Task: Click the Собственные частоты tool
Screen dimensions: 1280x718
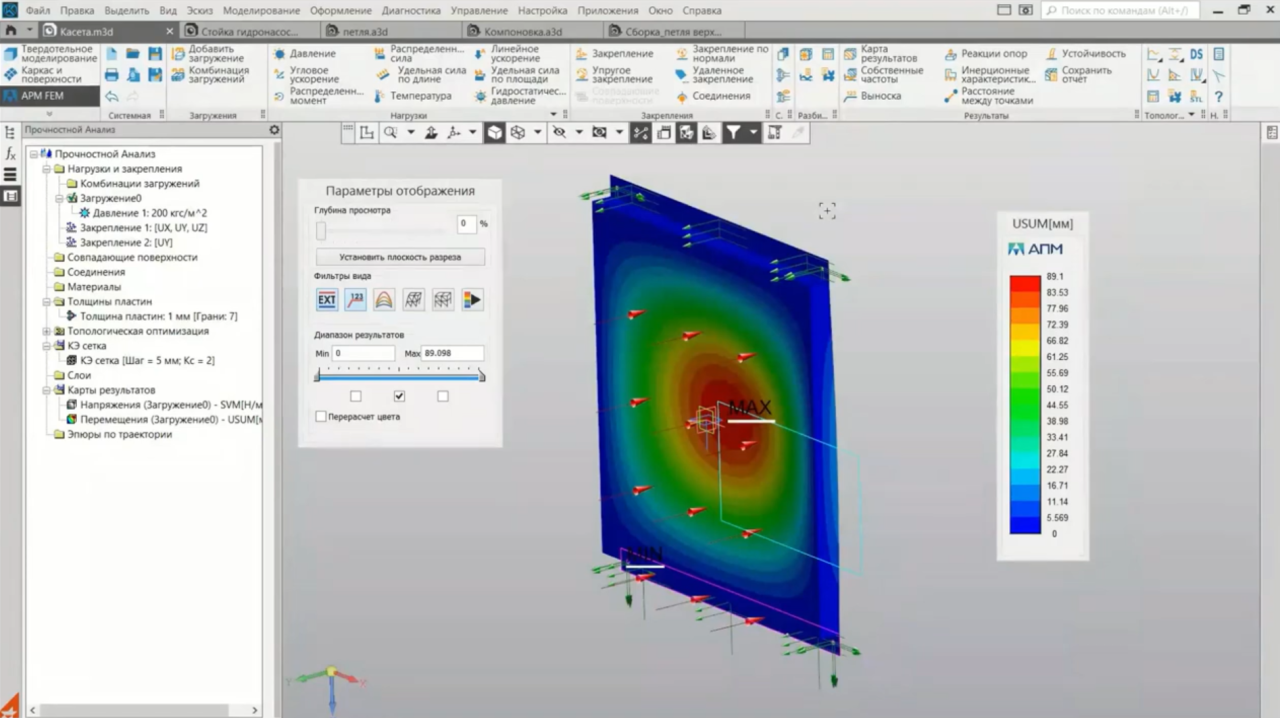Action: pyautogui.click(x=889, y=73)
